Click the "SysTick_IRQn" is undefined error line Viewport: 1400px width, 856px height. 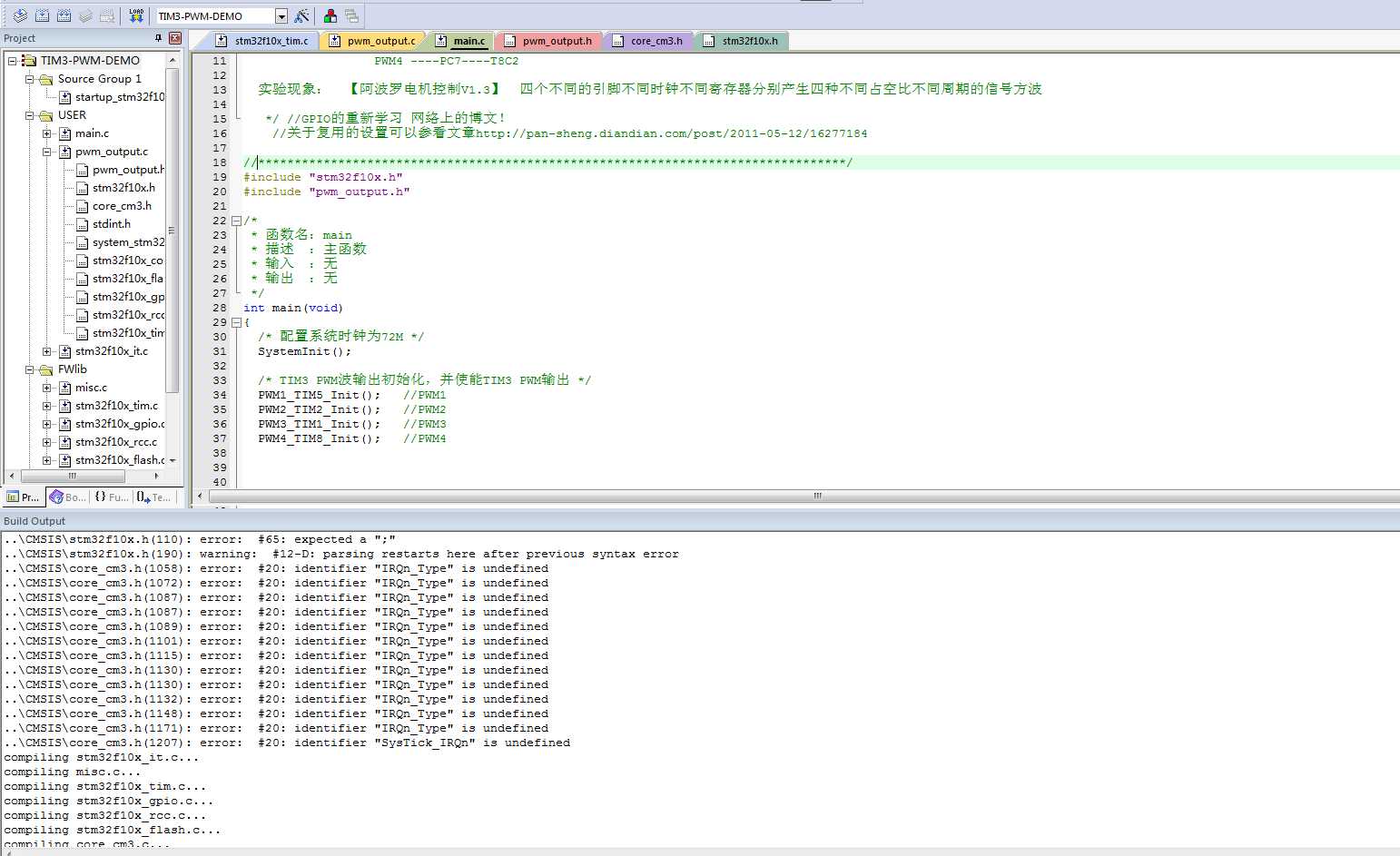tap(287, 743)
